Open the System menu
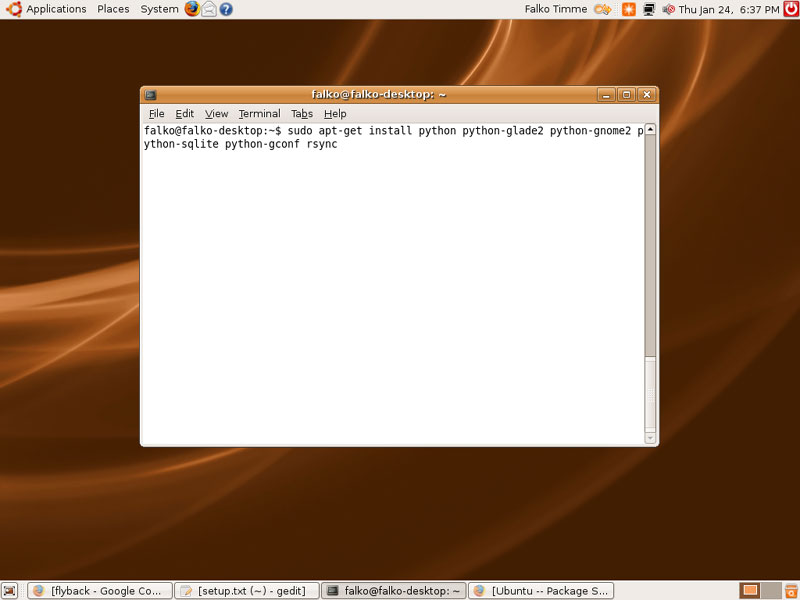 coord(159,9)
